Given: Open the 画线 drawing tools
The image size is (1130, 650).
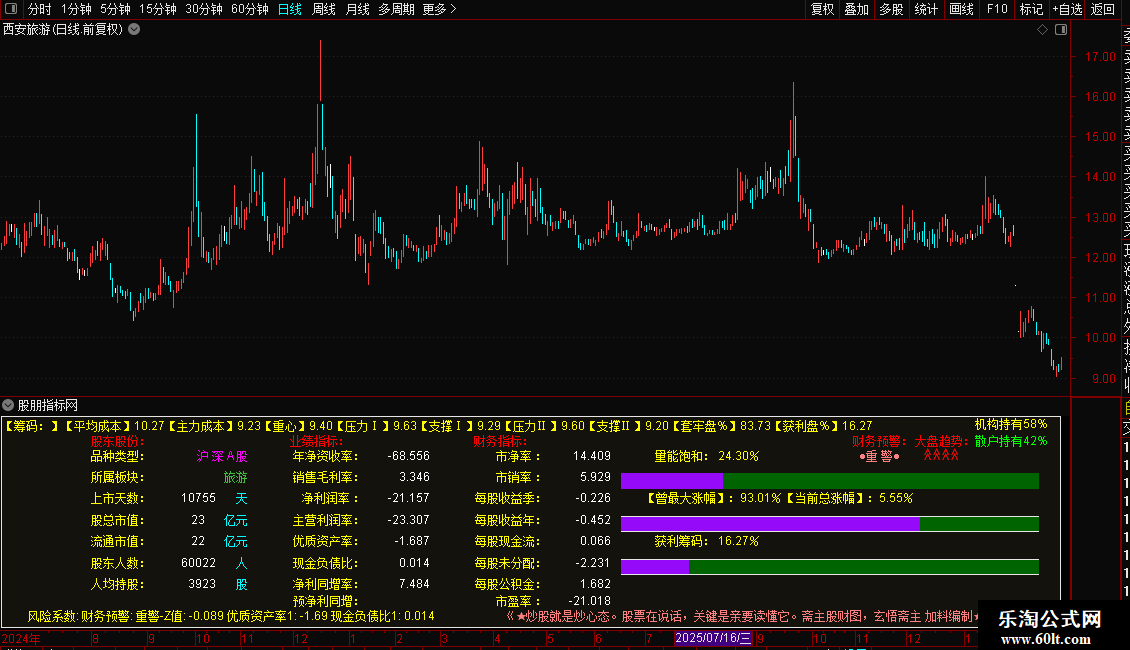Looking at the screenshot, I should (961, 9).
